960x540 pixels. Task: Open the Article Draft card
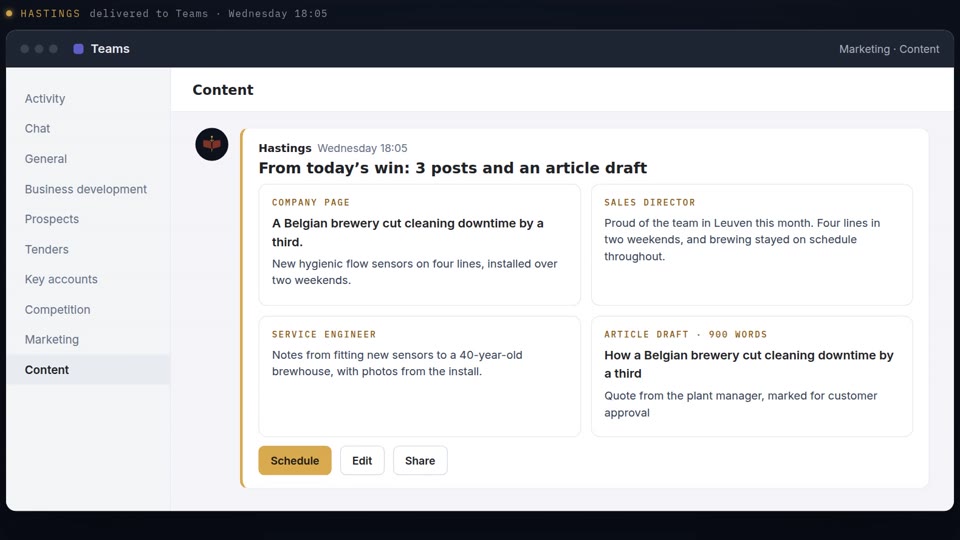[x=752, y=377]
